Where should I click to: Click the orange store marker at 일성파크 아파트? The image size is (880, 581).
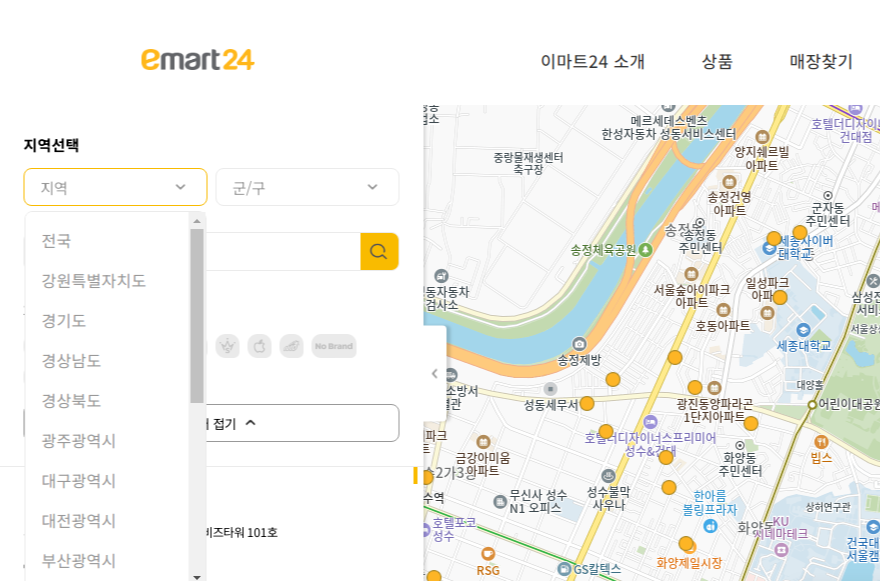click(x=780, y=297)
